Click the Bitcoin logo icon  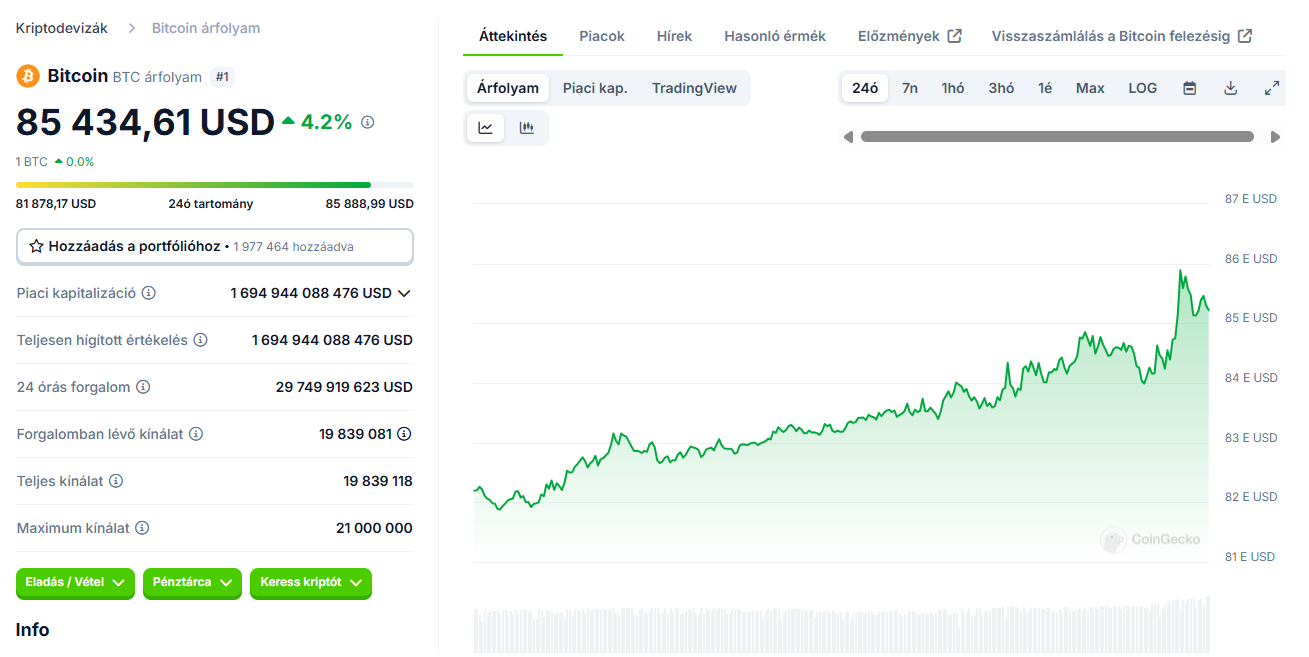pyautogui.click(x=28, y=76)
